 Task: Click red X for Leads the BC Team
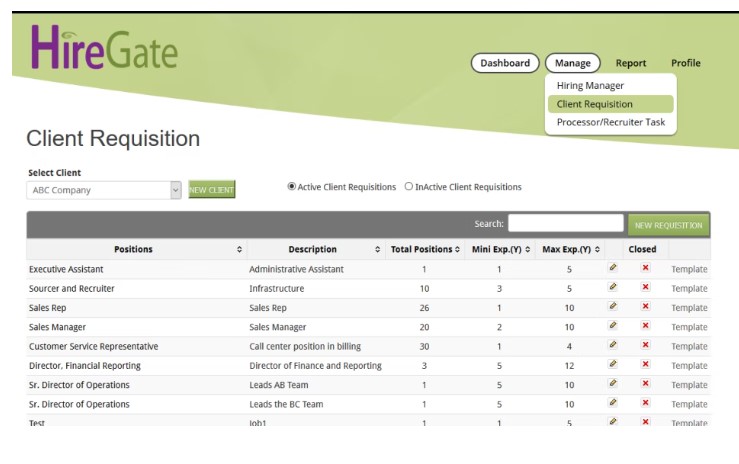(x=645, y=403)
